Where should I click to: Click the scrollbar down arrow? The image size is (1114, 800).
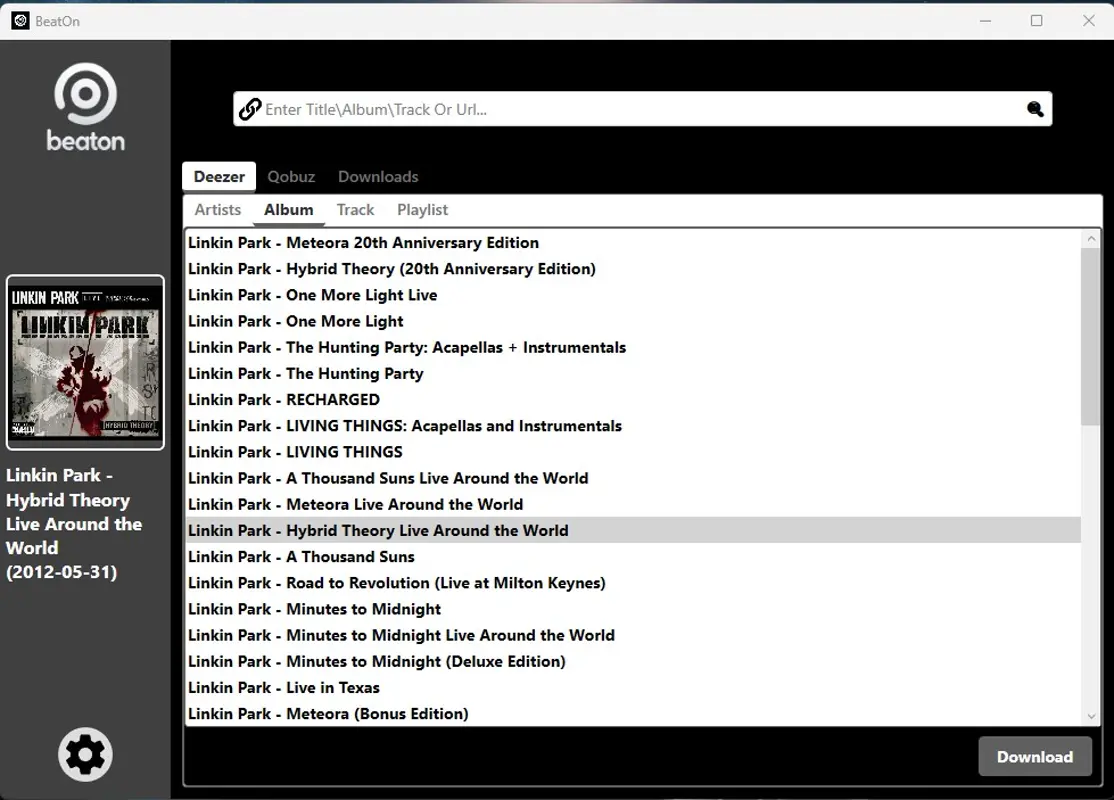[x=1092, y=716]
